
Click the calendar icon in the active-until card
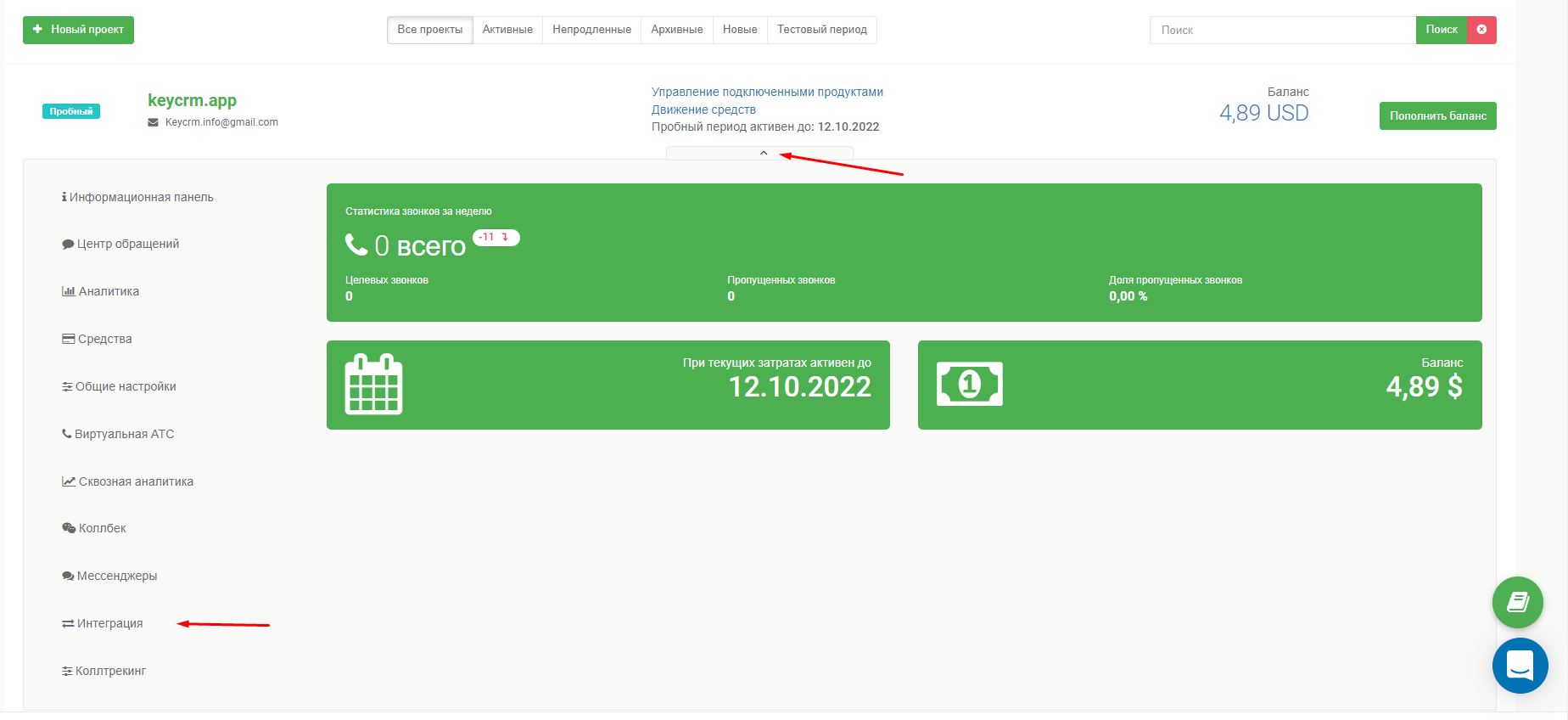point(373,384)
